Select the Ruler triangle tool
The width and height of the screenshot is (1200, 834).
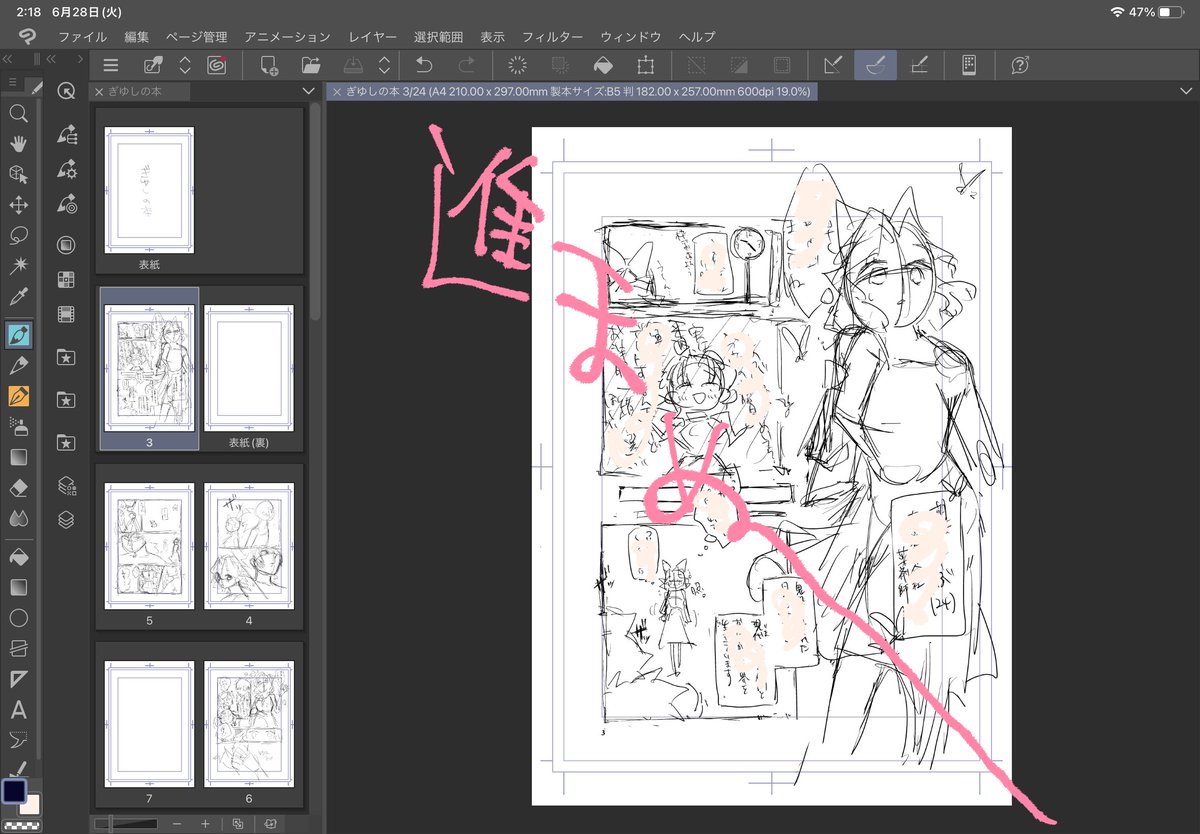point(18,679)
